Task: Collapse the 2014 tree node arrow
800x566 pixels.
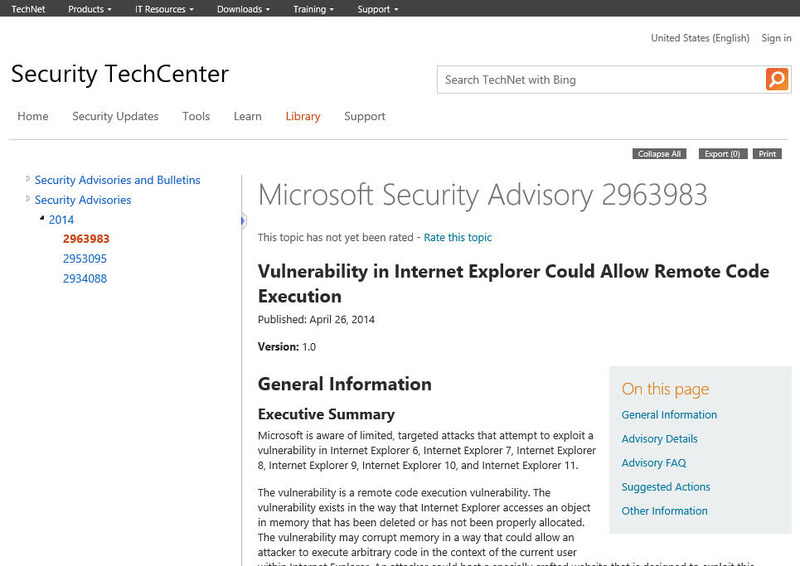Action: pos(42,218)
